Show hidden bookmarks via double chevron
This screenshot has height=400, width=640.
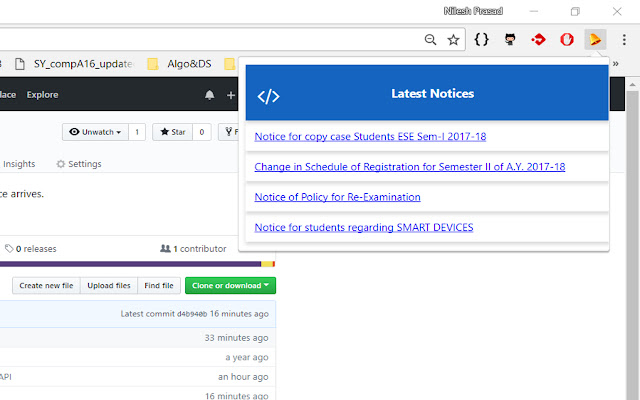(616, 63)
